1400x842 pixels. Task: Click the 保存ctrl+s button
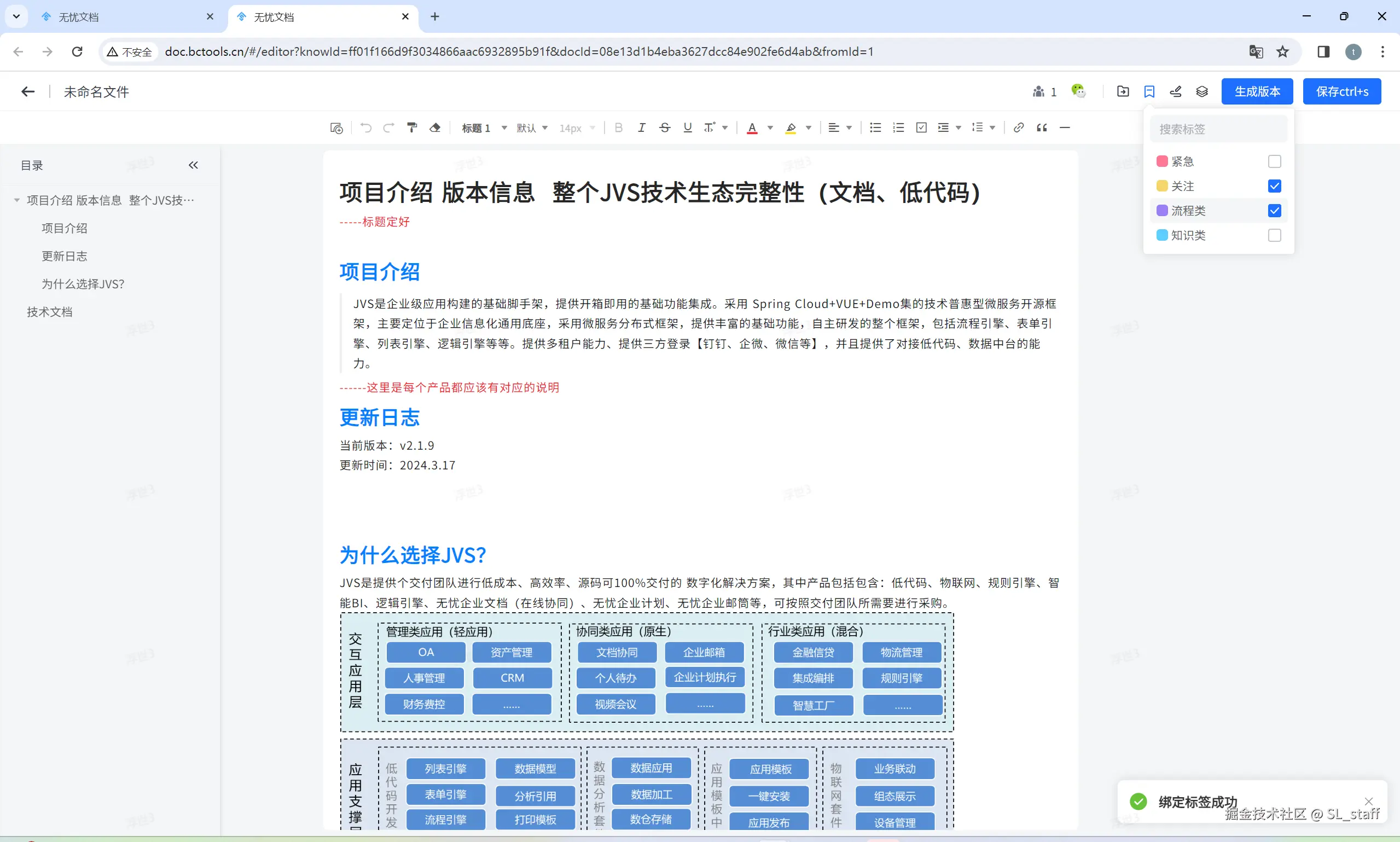tap(1342, 91)
